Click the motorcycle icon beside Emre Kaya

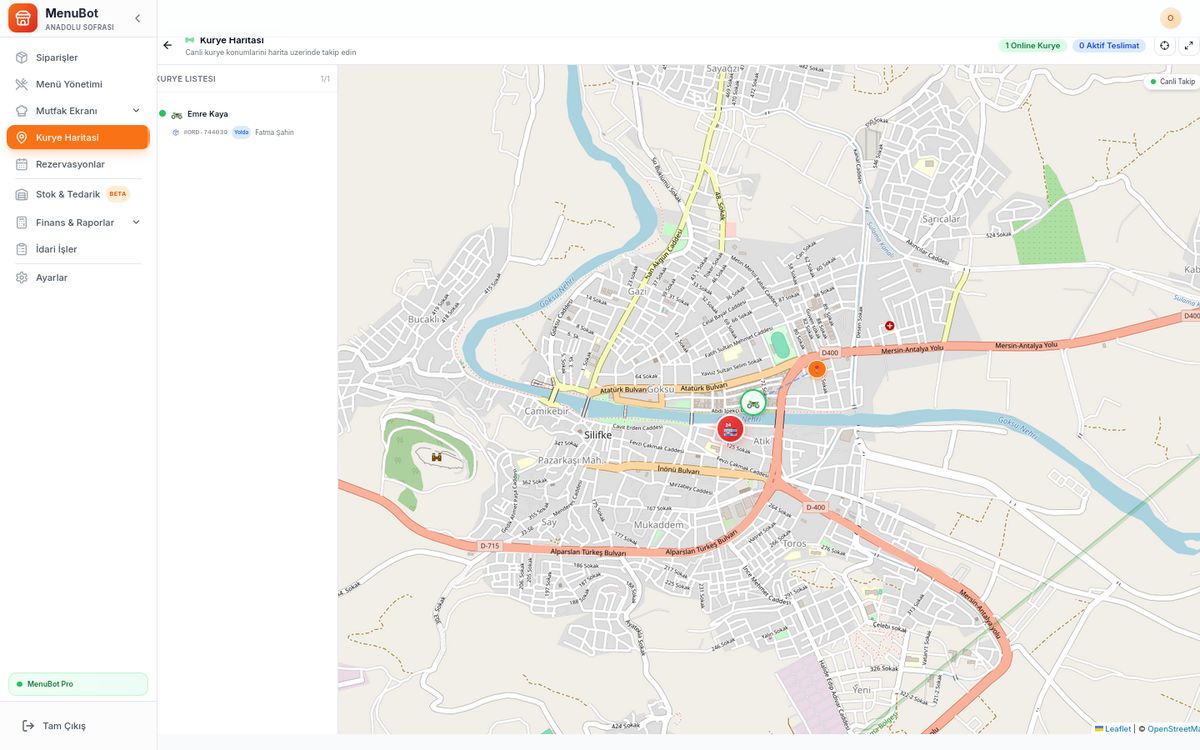tap(177, 114)
